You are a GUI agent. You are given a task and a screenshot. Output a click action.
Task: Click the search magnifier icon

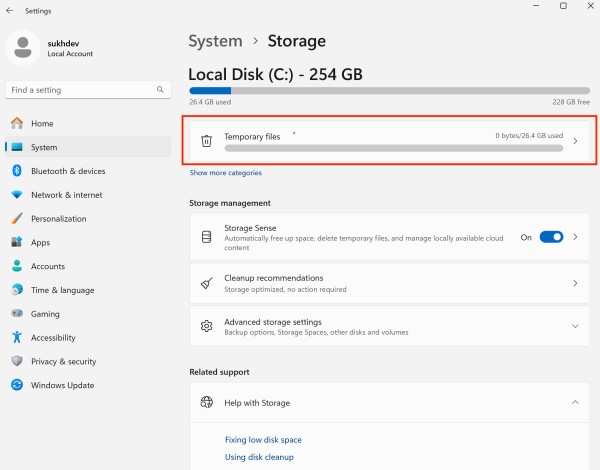click(x=161, y=90)
